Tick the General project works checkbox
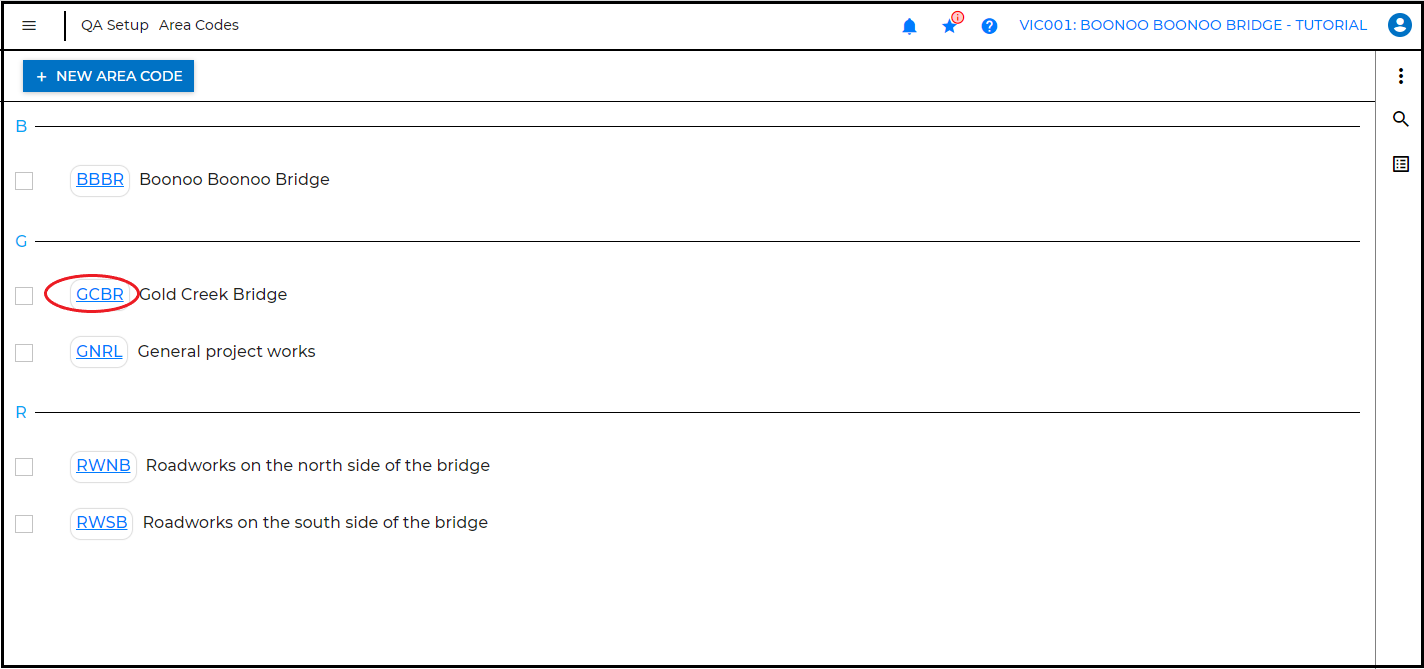The height and width of the screenshot is (669, 1424). pyautogui.click(x=24, y=353)
